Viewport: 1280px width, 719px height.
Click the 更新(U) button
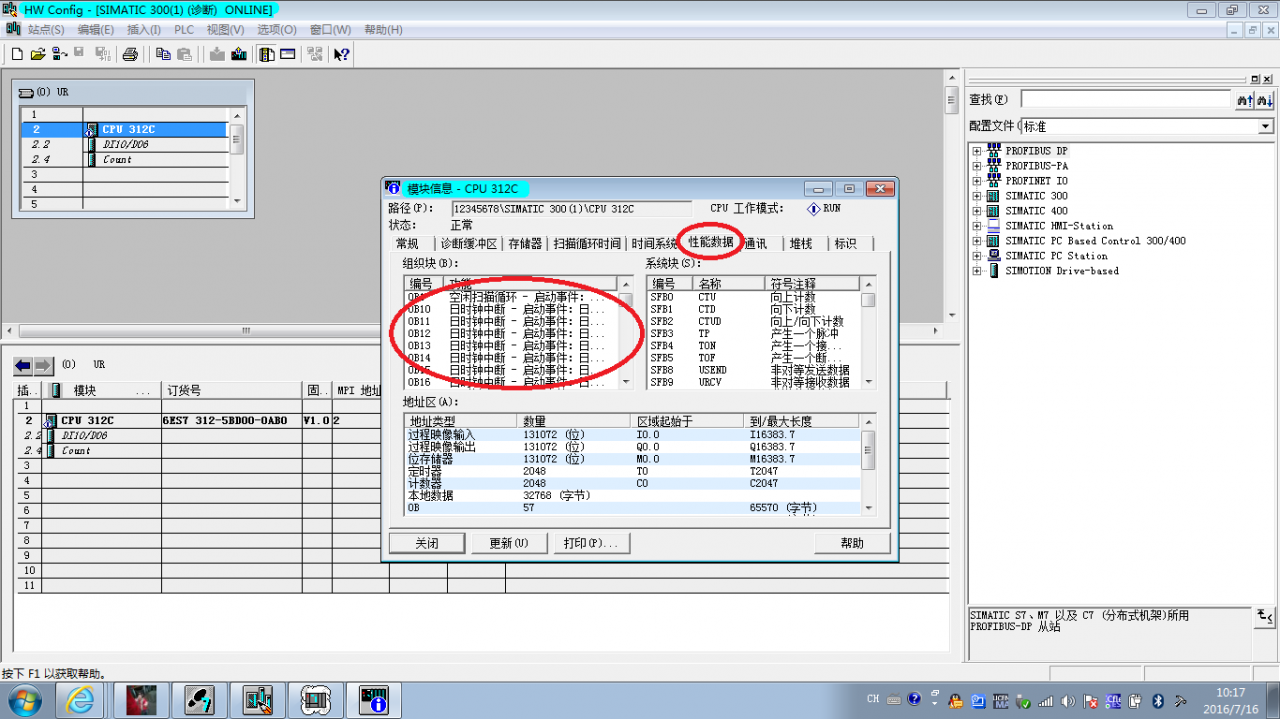pyautogui.click(x=509, y=543)
